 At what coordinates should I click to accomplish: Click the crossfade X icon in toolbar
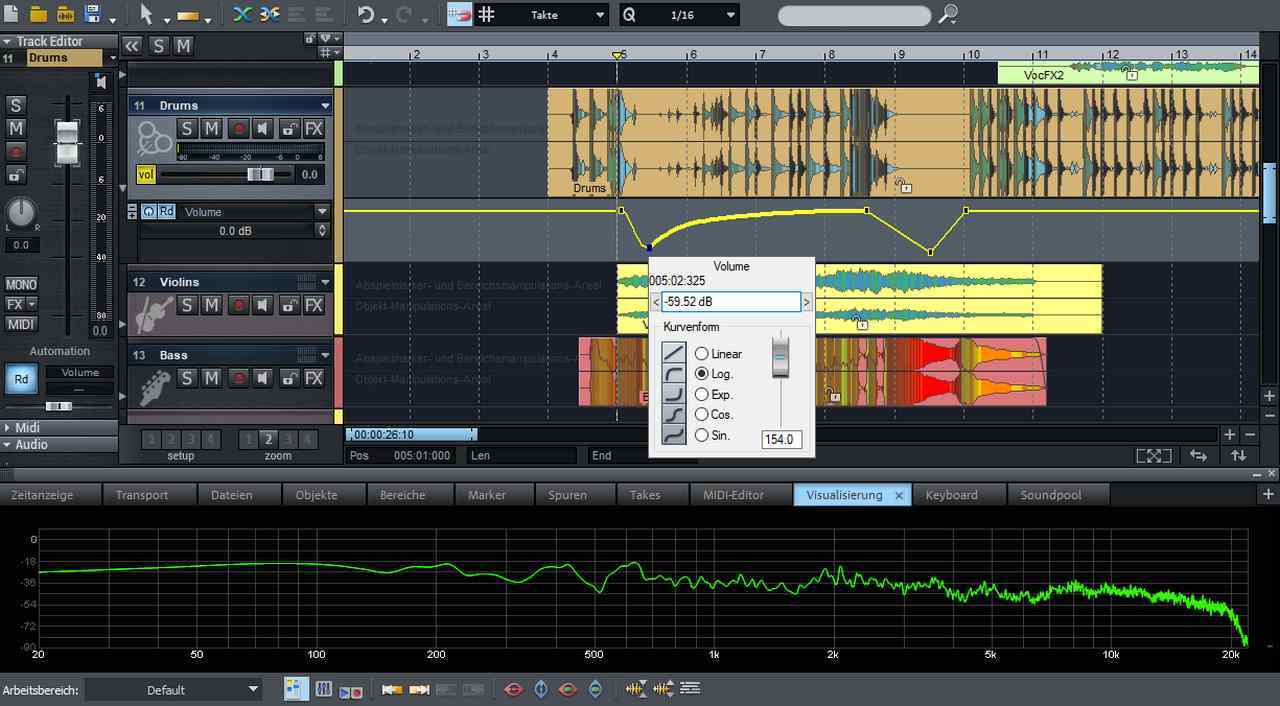point(242,14)
